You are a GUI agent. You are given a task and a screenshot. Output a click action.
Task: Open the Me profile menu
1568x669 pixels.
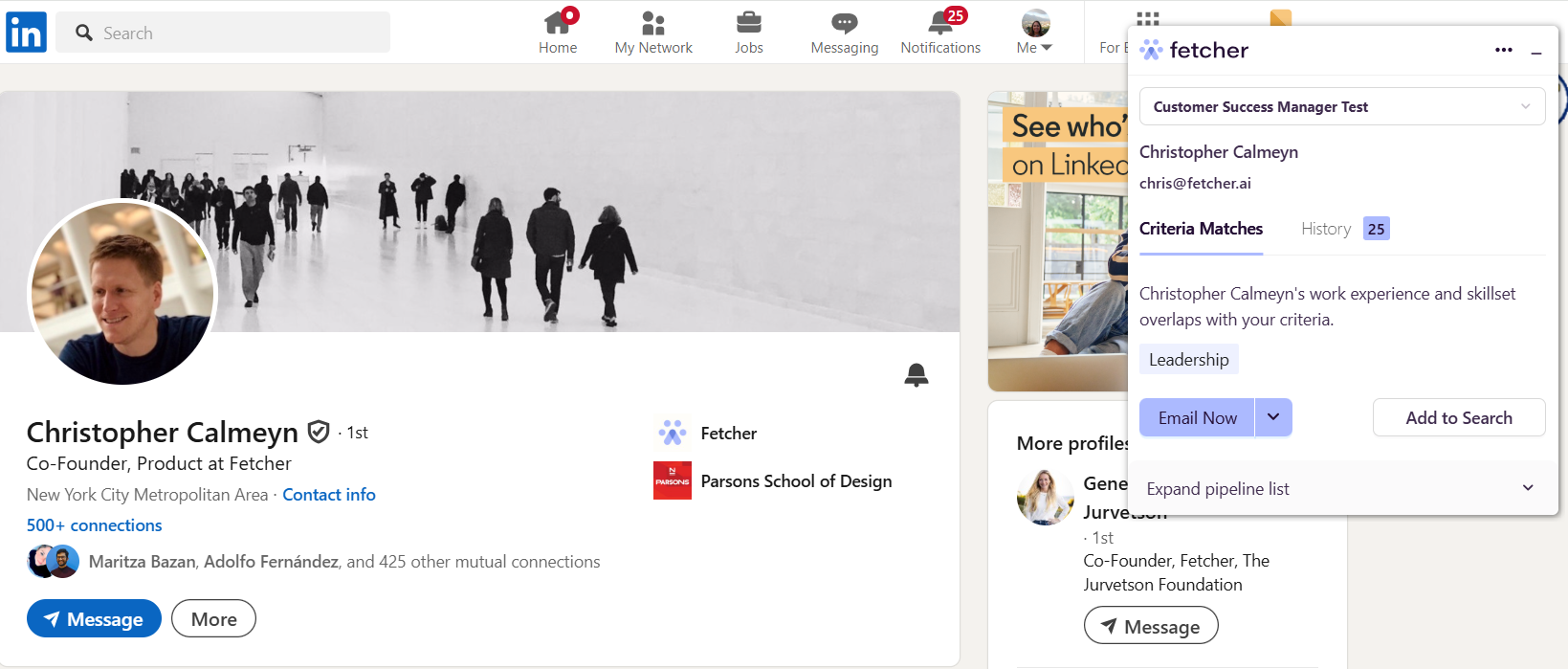tap(1035, 33)
